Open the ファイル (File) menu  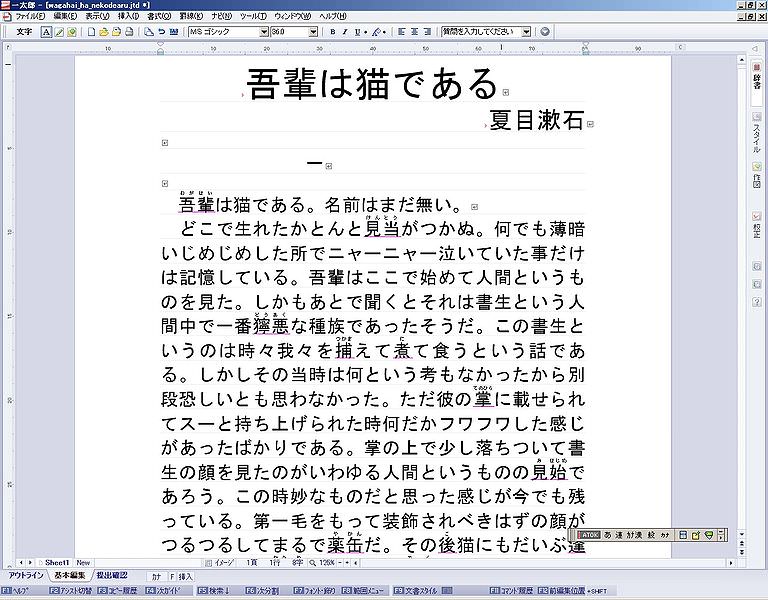click(30, 17)
